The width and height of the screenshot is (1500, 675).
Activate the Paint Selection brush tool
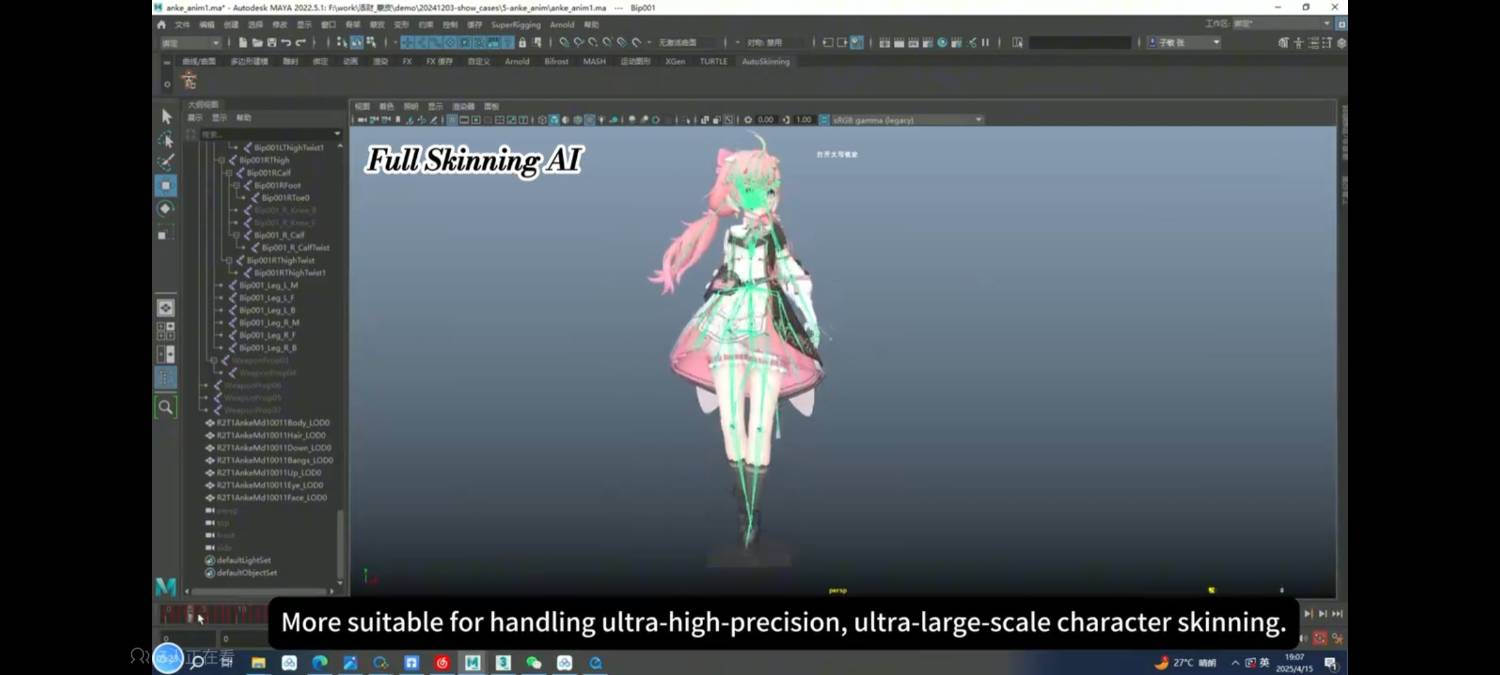coord(166,162)
